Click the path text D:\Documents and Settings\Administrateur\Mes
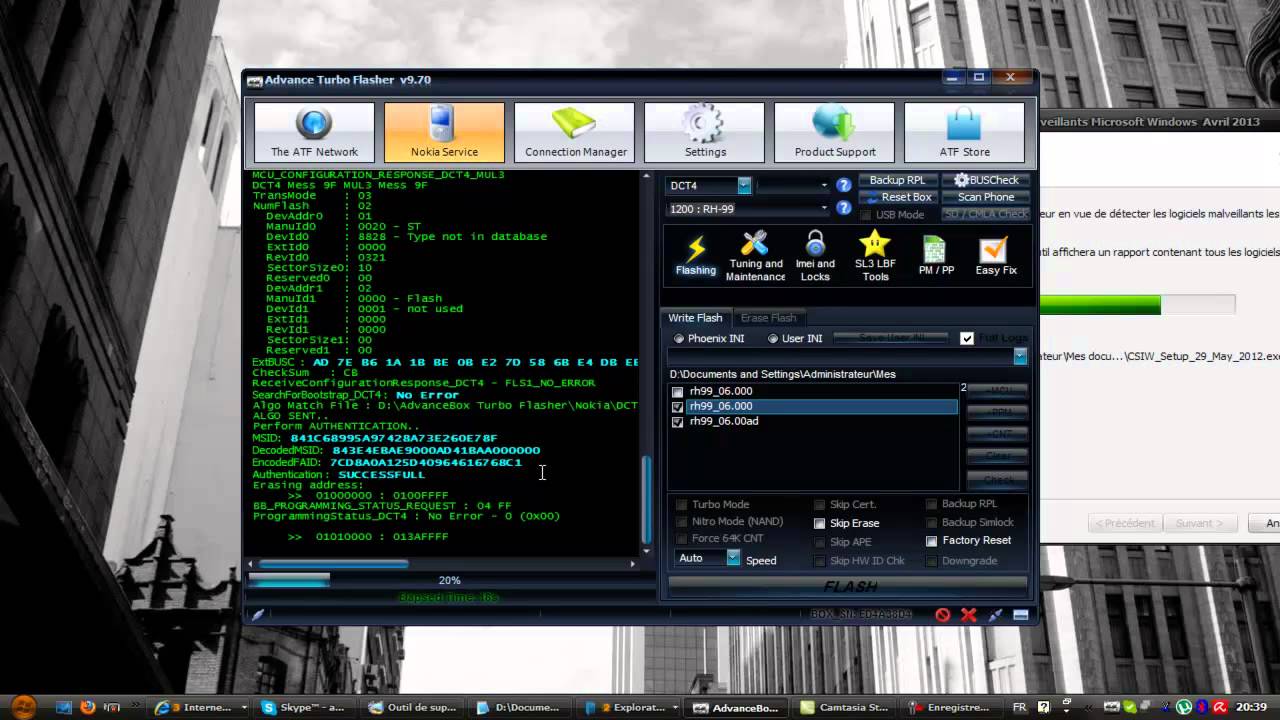This screenshot has height=720, width=1280. pos(782,374)
